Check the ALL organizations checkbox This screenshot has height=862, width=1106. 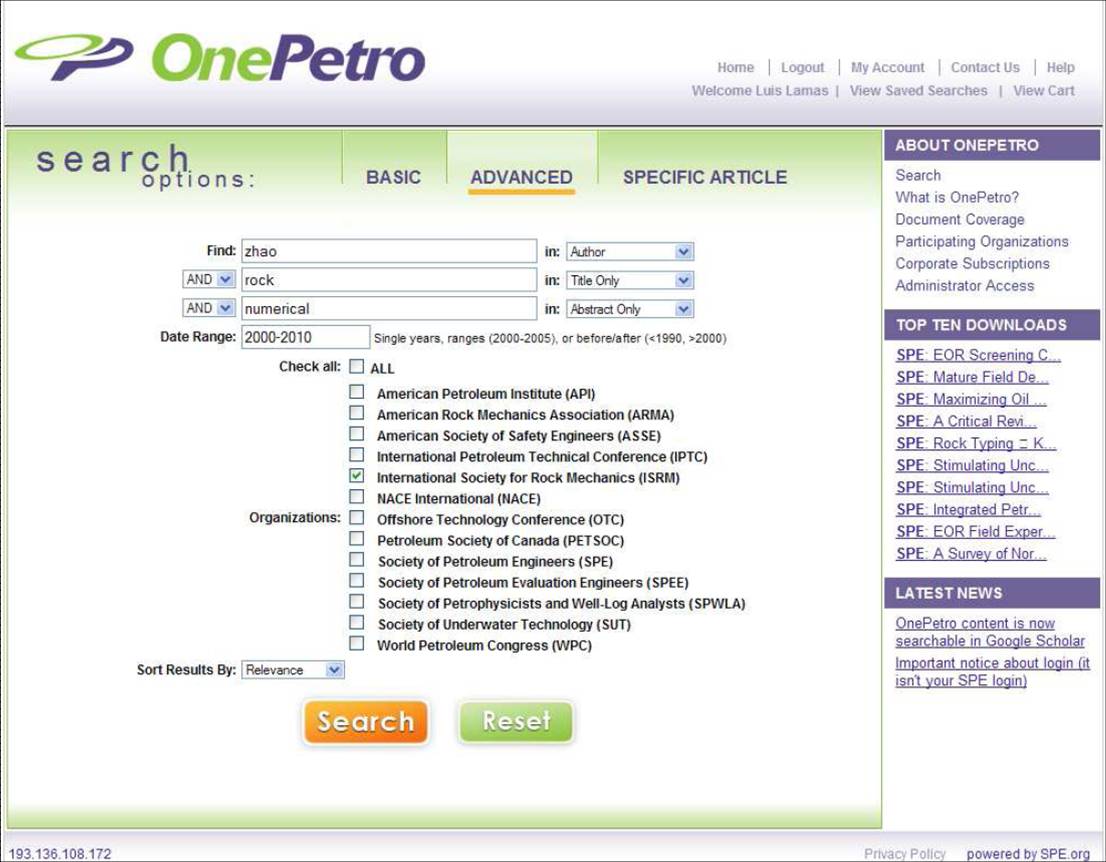357,366
